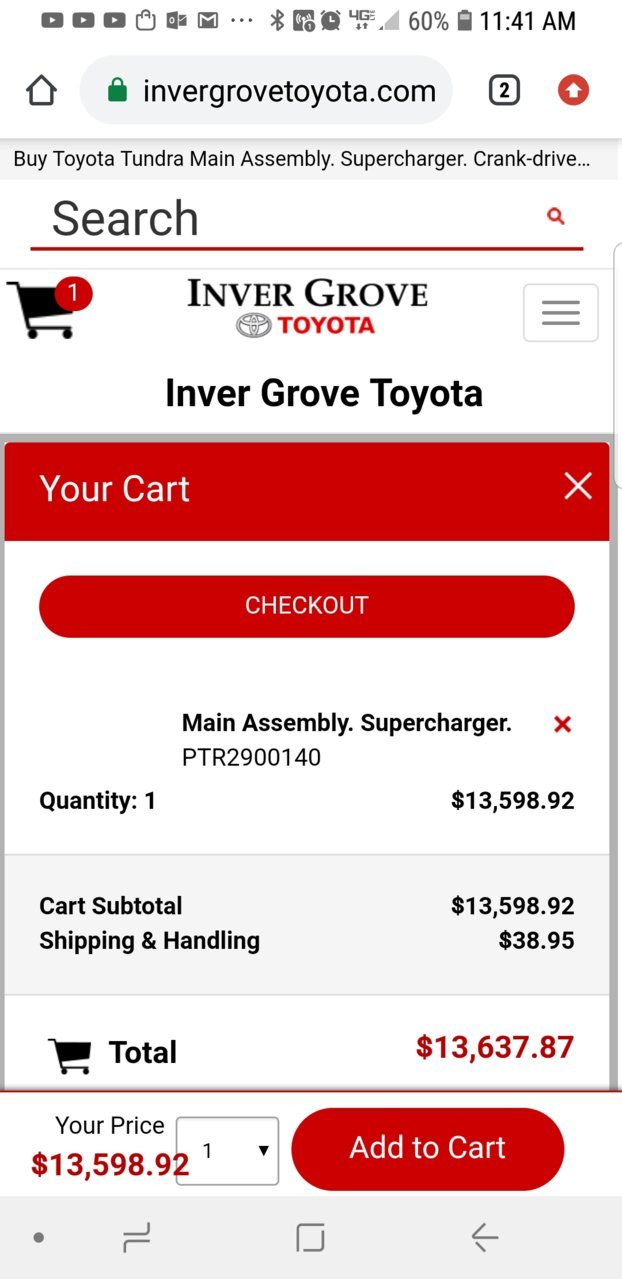The height and width of the screenshot is (1279, 622).
Task: Open the shopping cart icon with badge
Action: click(x=48, y=308)
